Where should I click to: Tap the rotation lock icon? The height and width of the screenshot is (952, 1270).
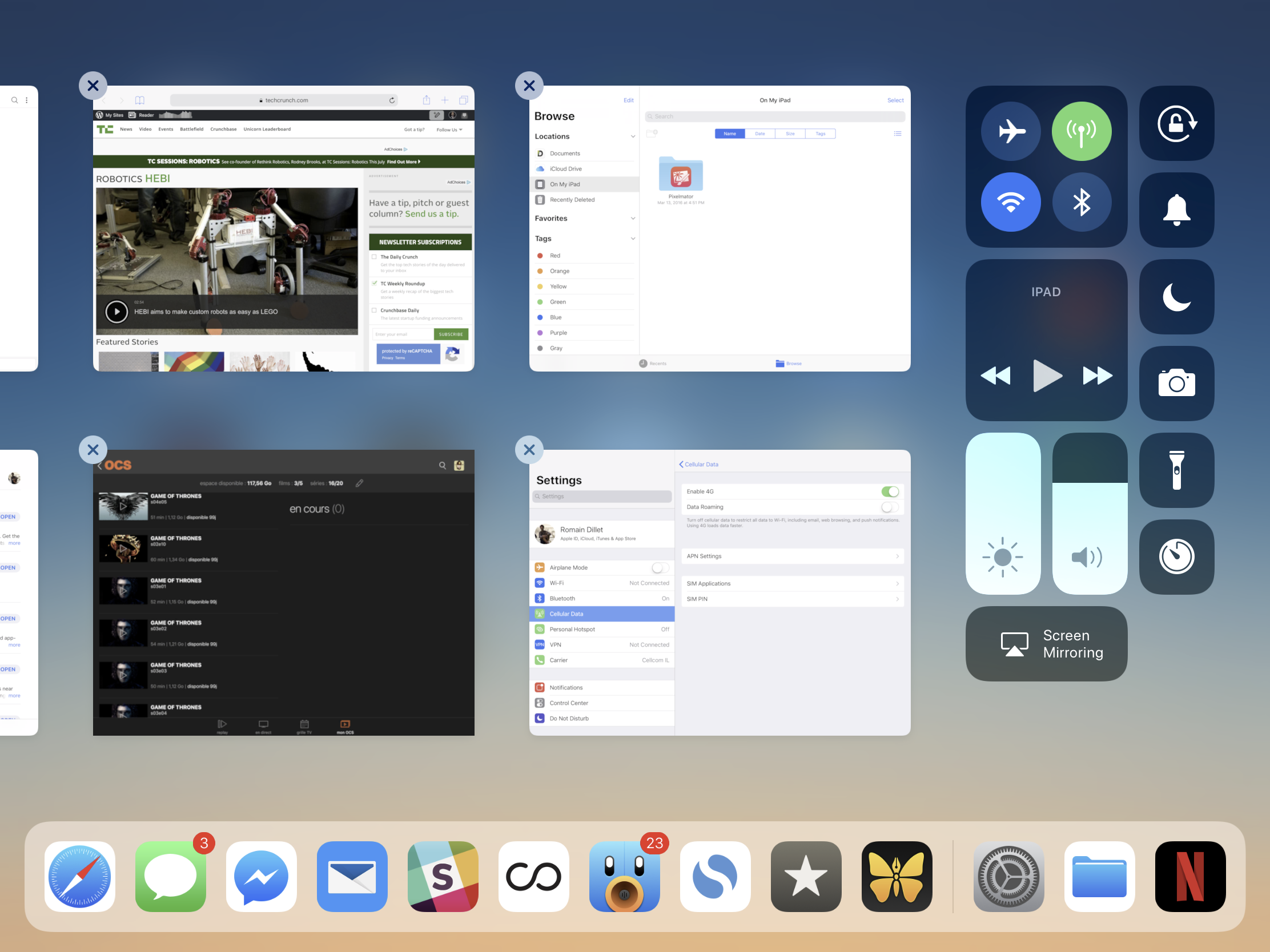pyautogui.click(x=1176, y=123)
